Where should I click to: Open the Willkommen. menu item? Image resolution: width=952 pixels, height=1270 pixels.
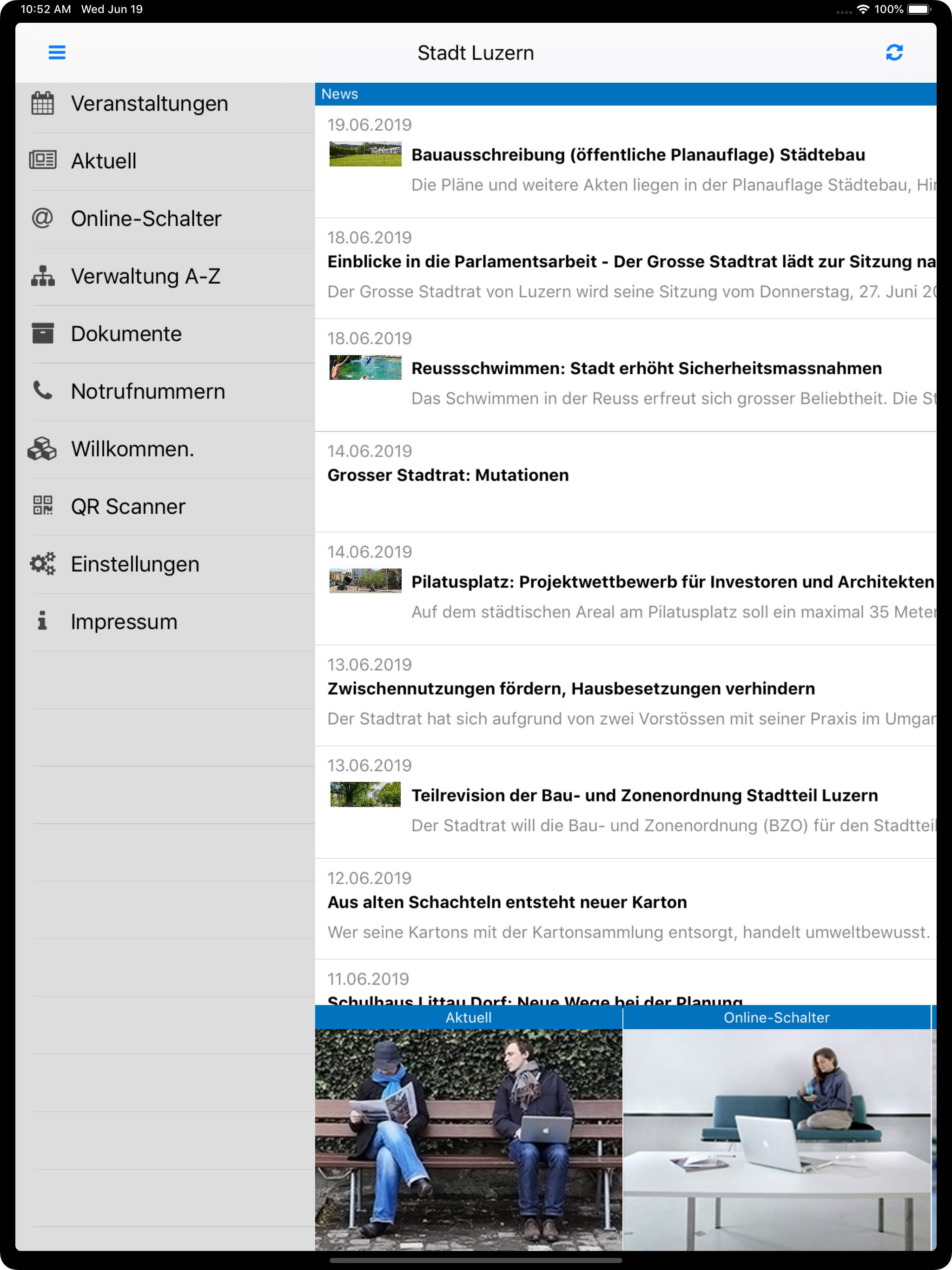pyautogui.click(x=132, y=449)
